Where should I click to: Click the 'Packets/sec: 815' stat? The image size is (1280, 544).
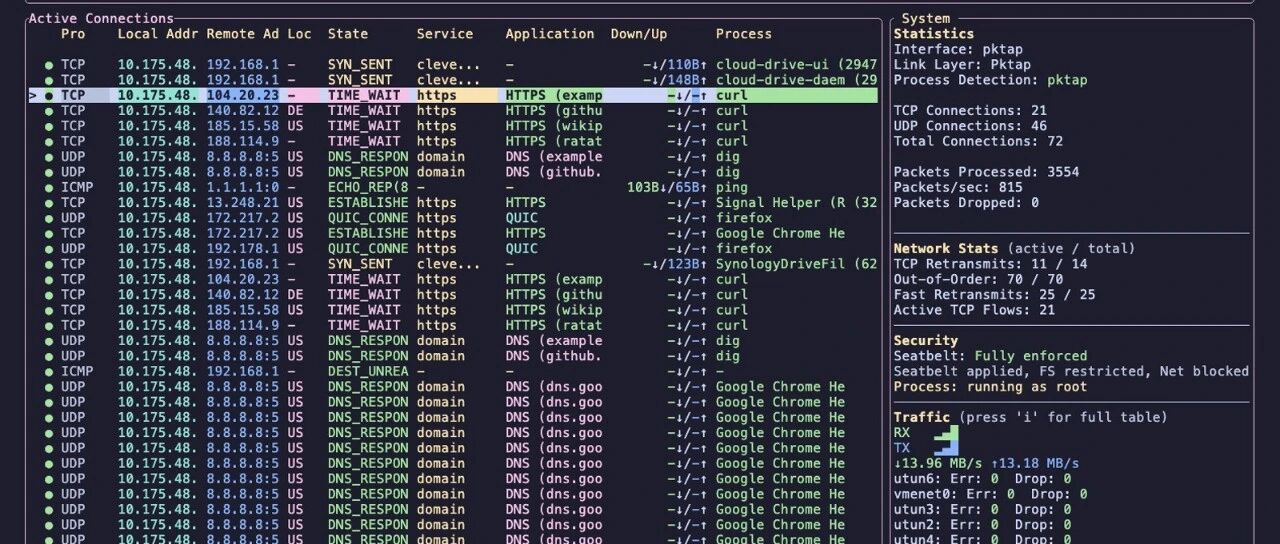tap(958, 187)
